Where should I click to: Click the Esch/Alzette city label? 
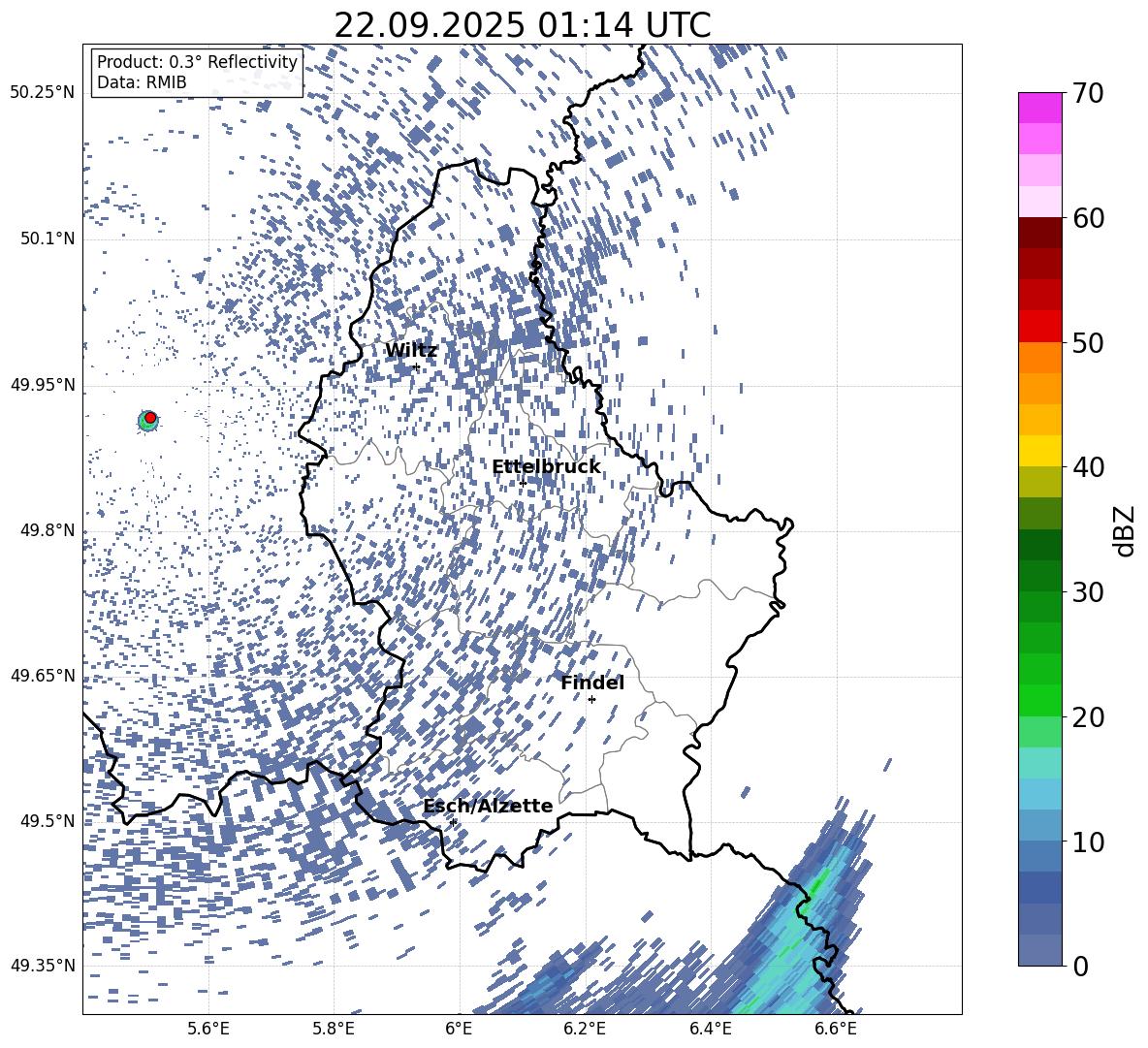click(x=488, y=806)
